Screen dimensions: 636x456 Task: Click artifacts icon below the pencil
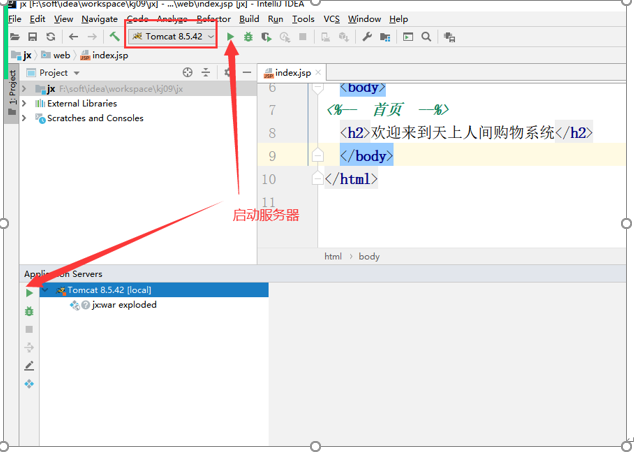(x=29, y=383)
